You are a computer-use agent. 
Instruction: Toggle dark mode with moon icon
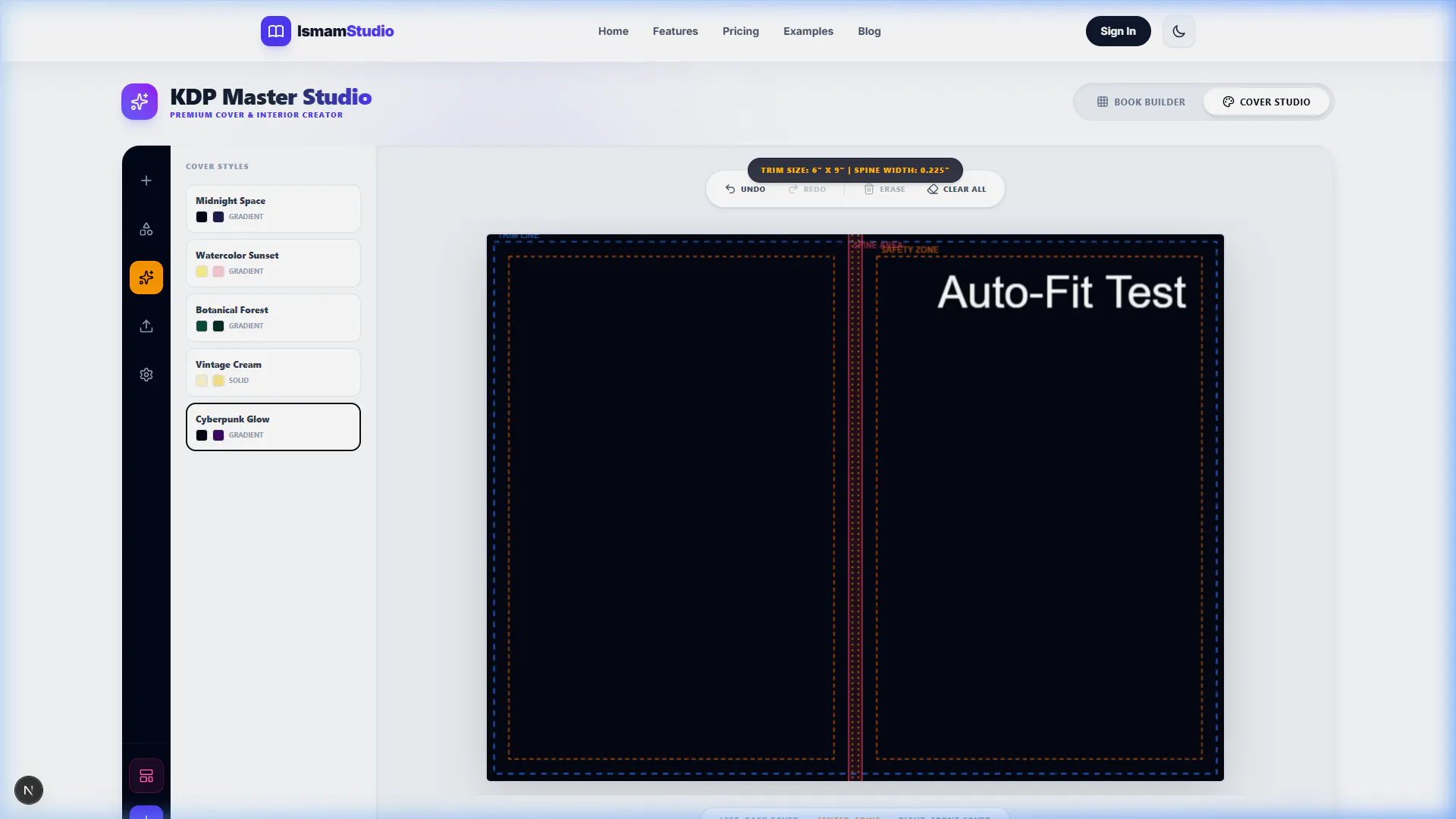pos(1178,31)
